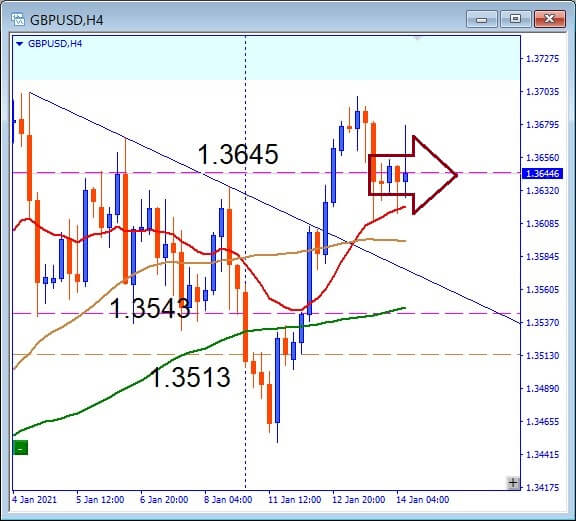Click the 1.36795 price scale value
576x521 pixels.
(x=543, y=125)
